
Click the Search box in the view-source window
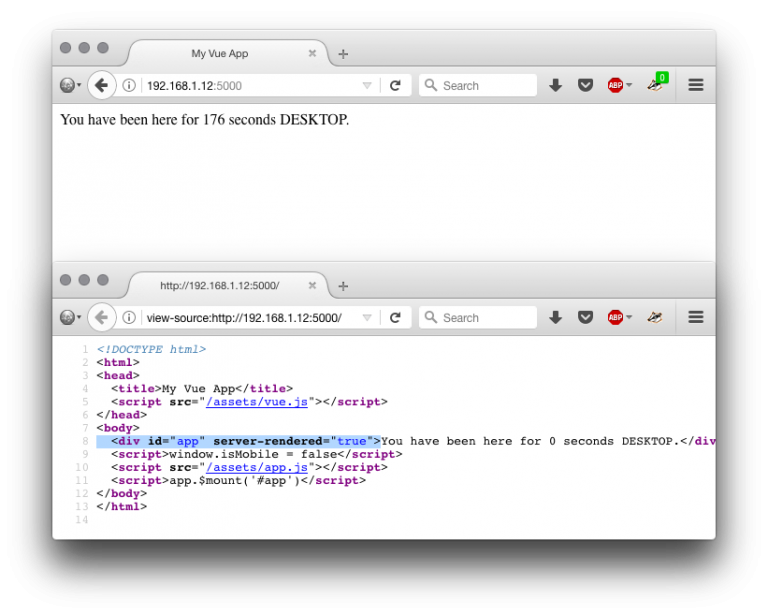[478, 318]
